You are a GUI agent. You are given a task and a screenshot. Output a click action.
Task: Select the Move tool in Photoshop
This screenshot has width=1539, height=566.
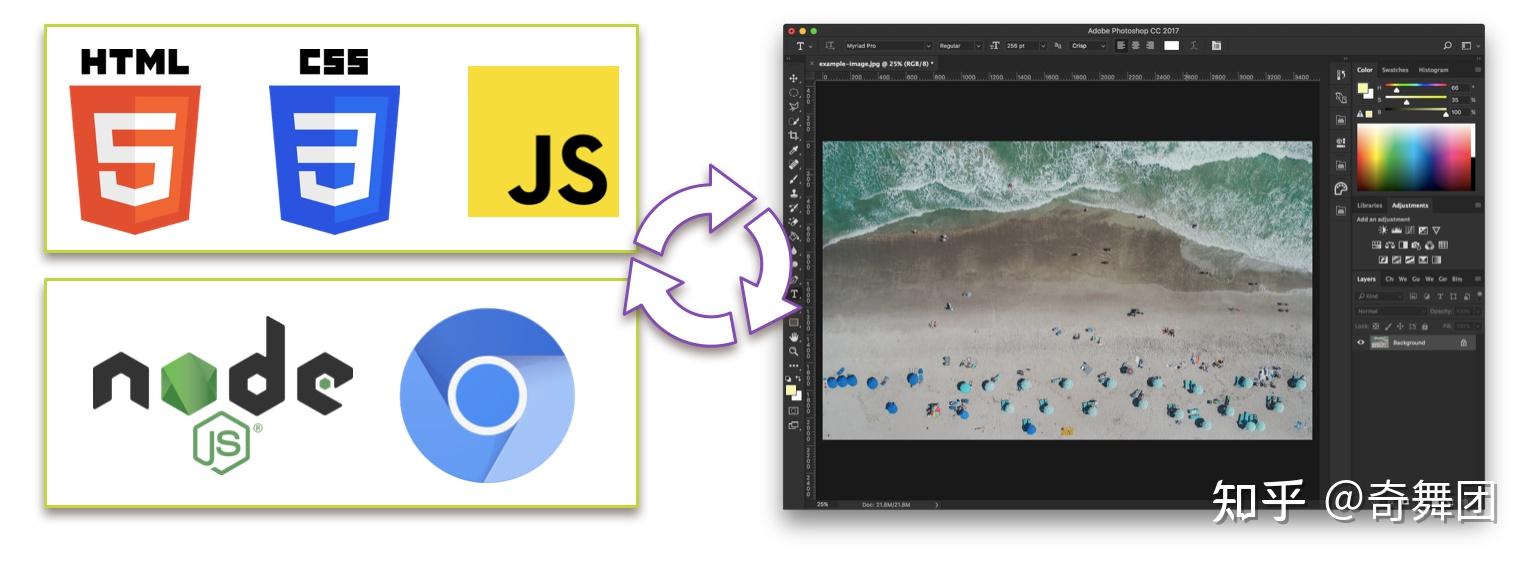tap(794, 78)
